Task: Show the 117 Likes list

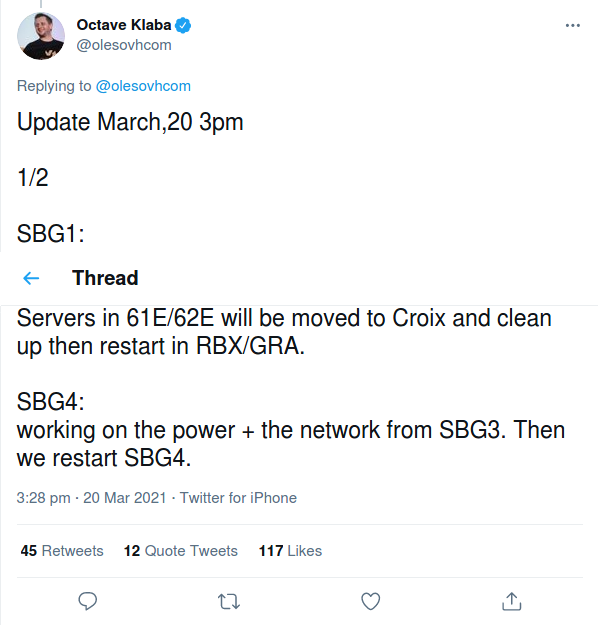Action: point(290,551)
